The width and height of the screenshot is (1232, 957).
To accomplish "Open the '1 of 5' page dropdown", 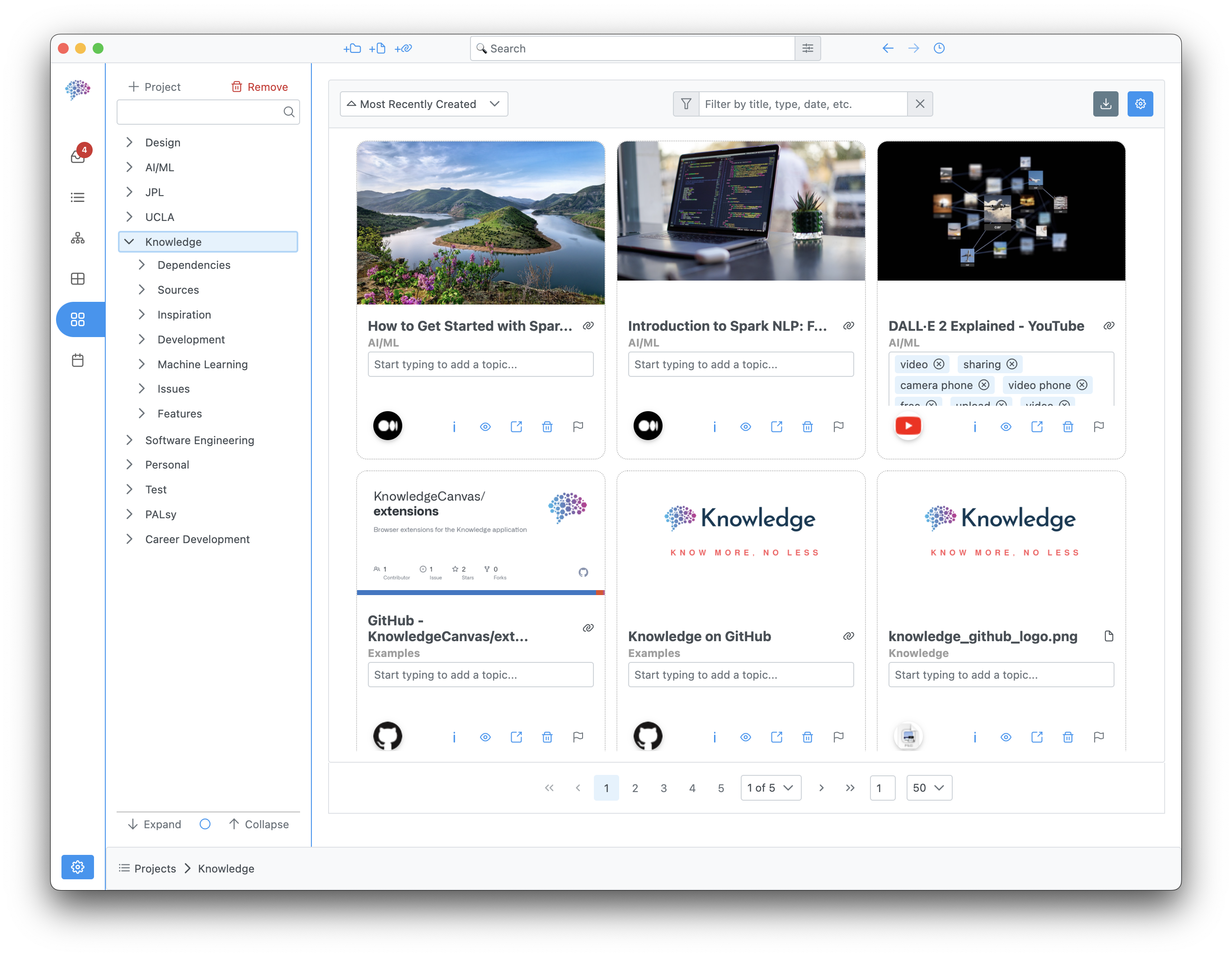I will pos(770,788).
